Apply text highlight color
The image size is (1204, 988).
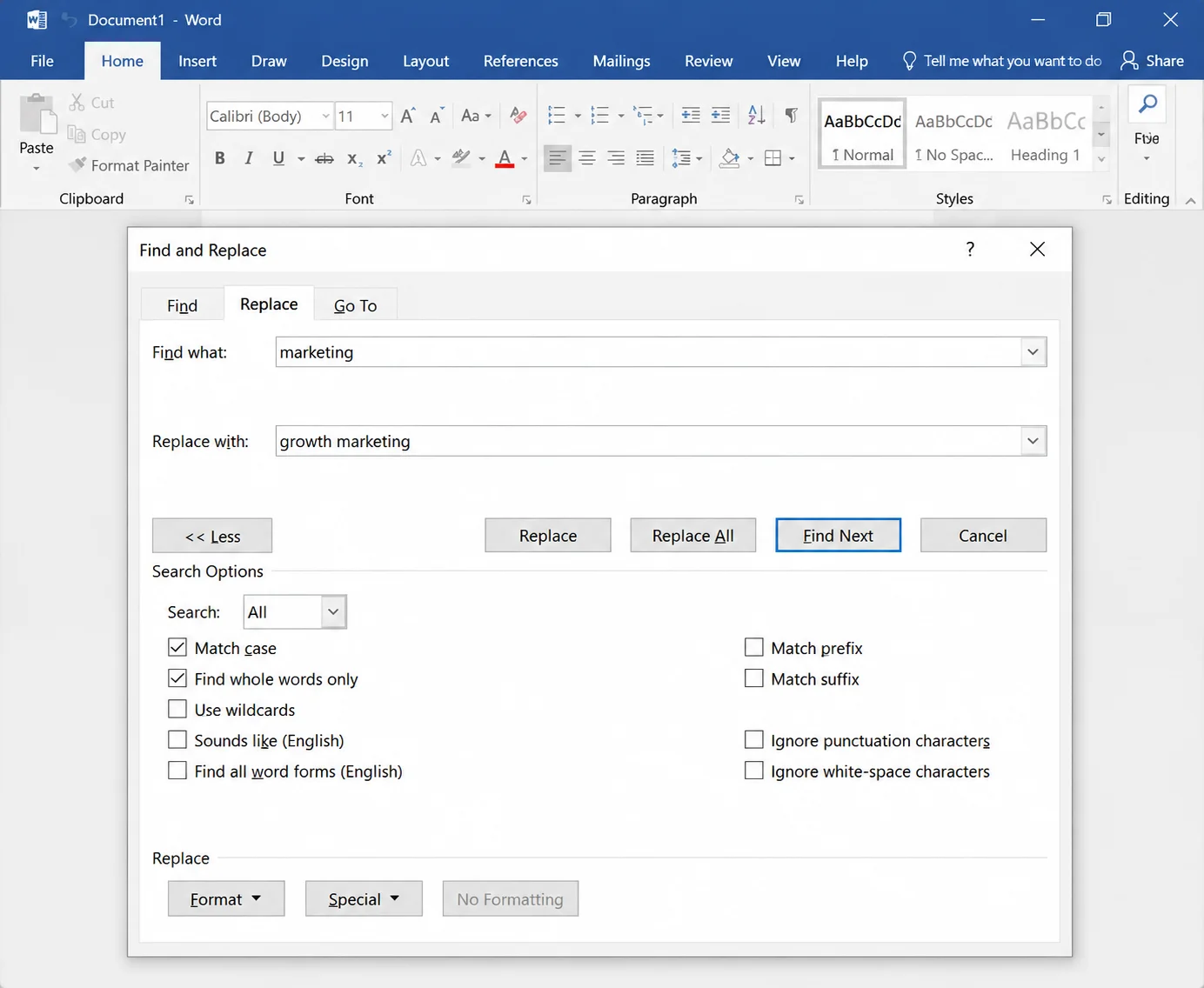point(461,158)
